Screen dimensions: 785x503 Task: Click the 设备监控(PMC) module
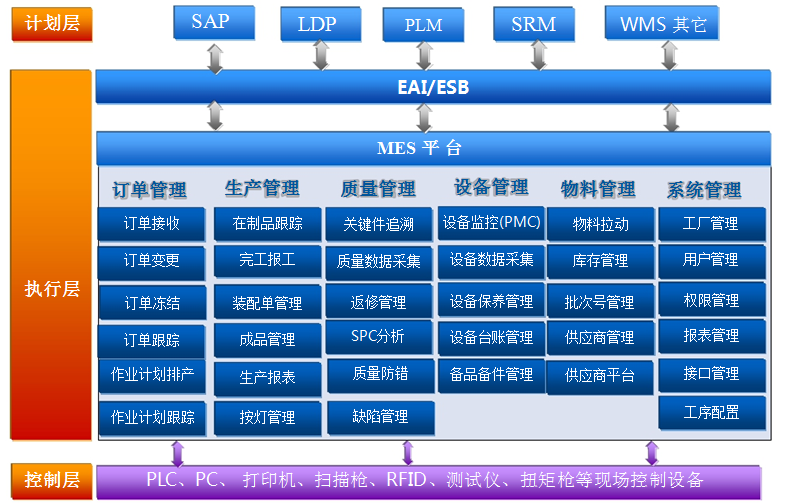pyautogui.click(x=491, y=223)
